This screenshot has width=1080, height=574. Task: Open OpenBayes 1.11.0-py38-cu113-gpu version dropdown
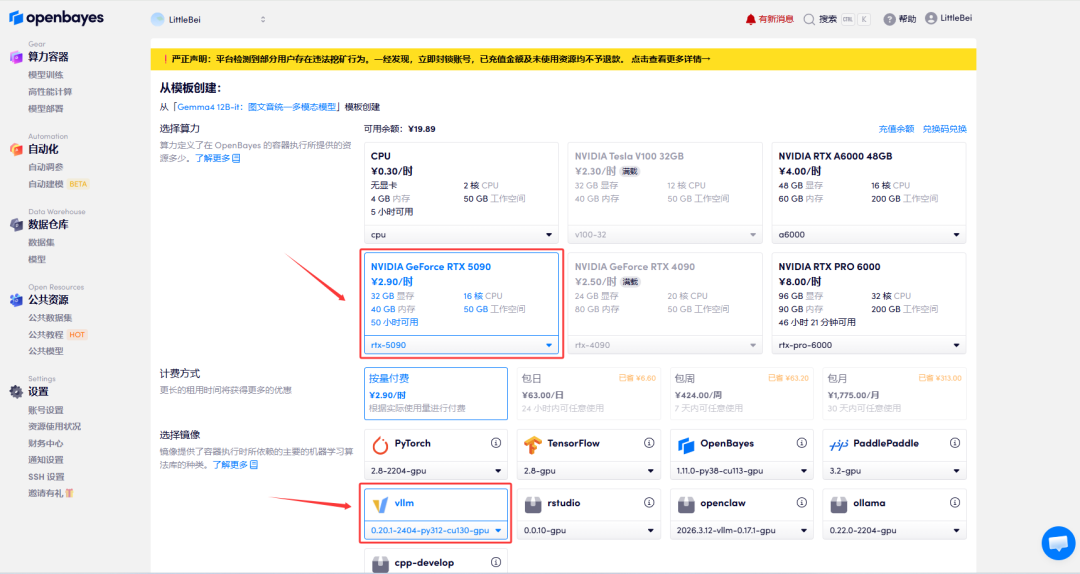click(x=742, y=471)
